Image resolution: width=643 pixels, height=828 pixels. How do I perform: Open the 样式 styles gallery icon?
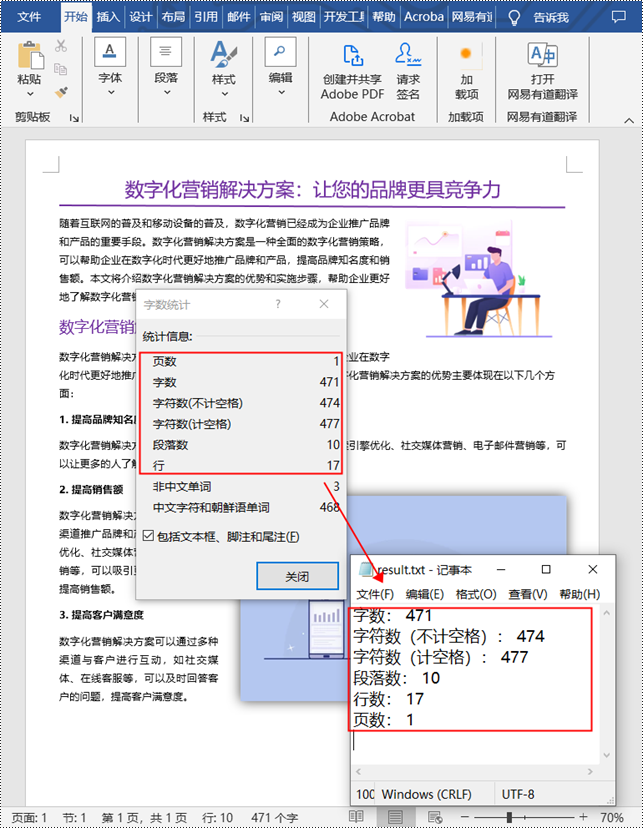pos(224,54)
